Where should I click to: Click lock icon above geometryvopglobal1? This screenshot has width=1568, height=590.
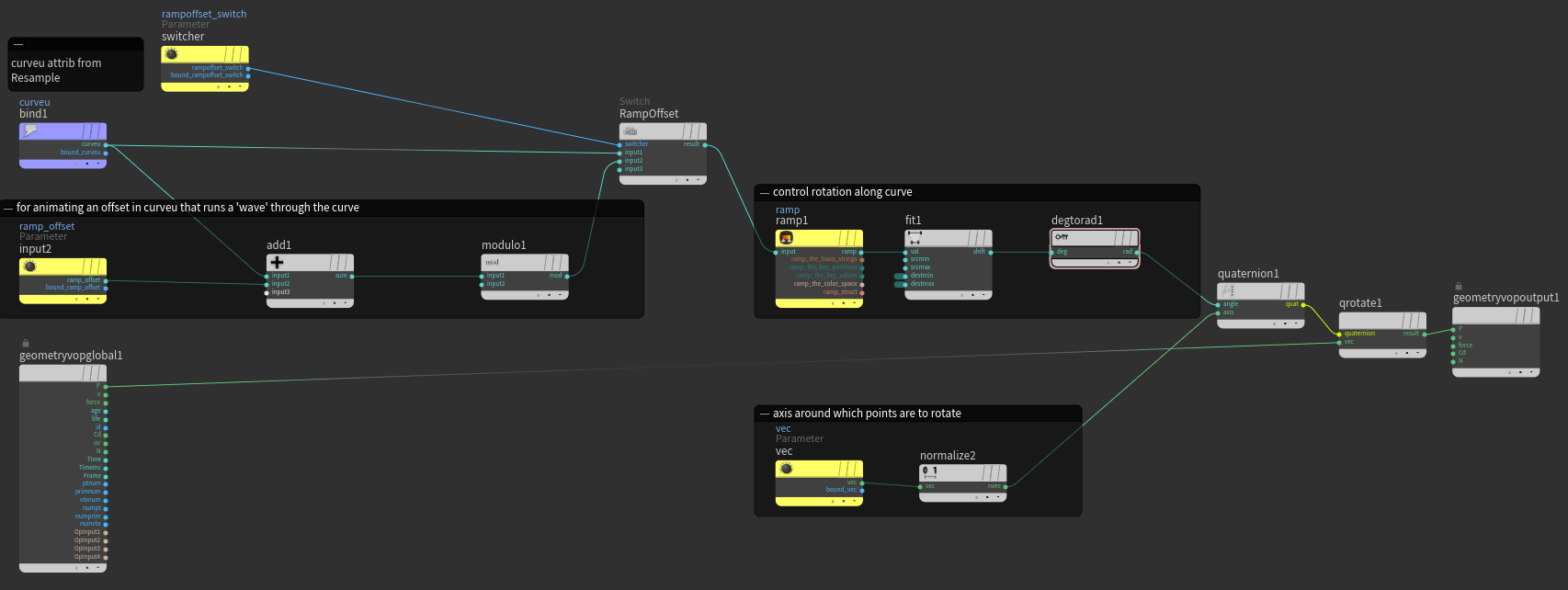(26, 344)
